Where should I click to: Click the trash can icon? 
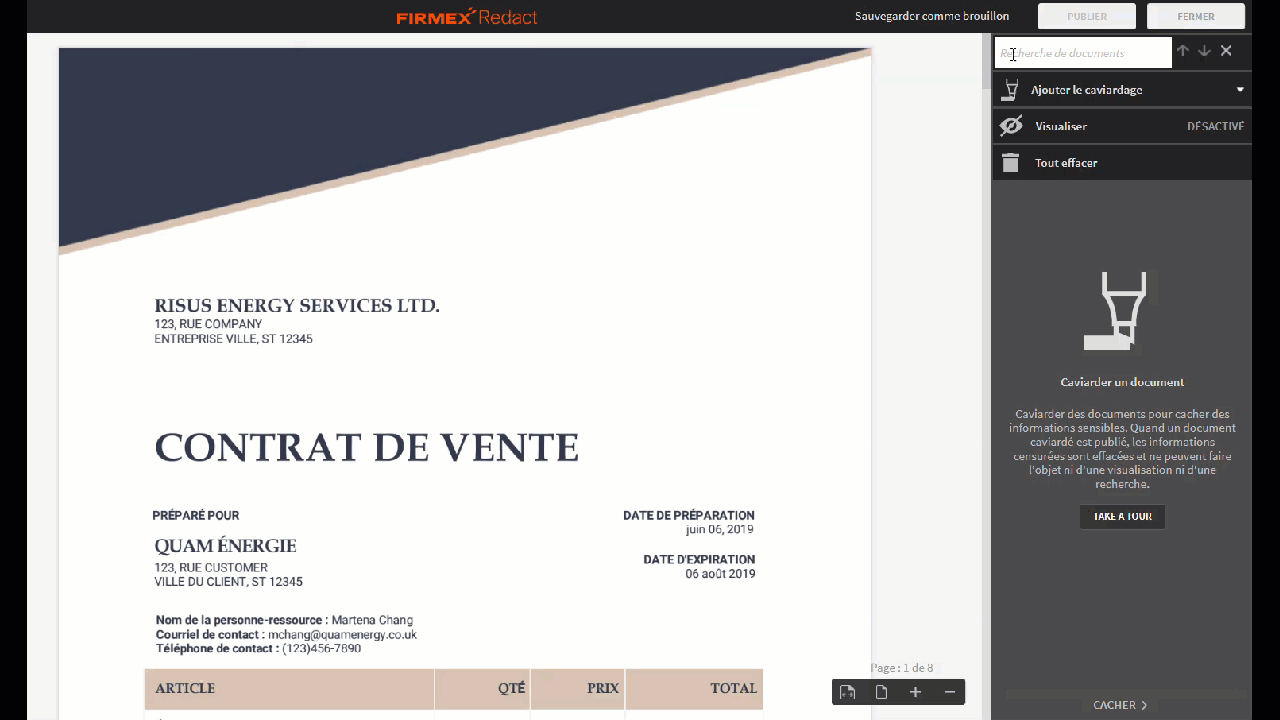[x=1011, y=163]
